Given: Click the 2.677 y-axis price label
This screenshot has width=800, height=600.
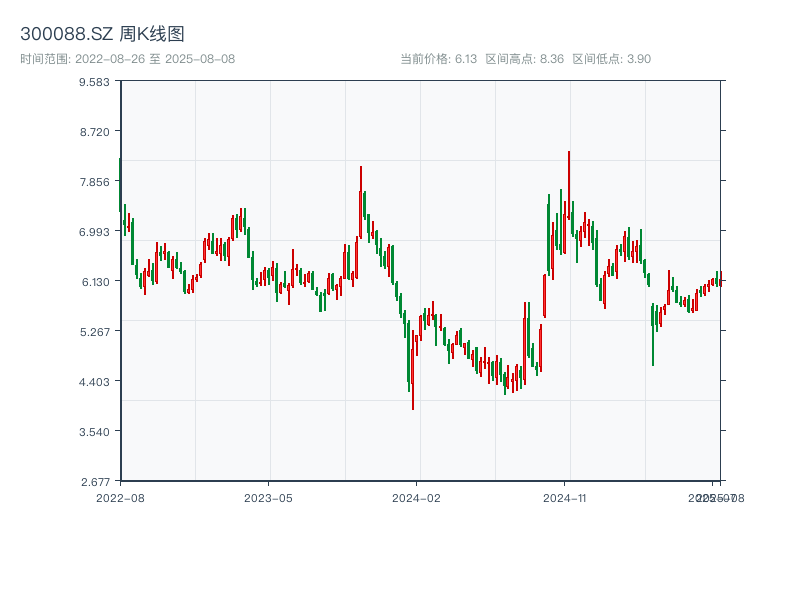Looking at the screenshot, I should coord(94,481).
